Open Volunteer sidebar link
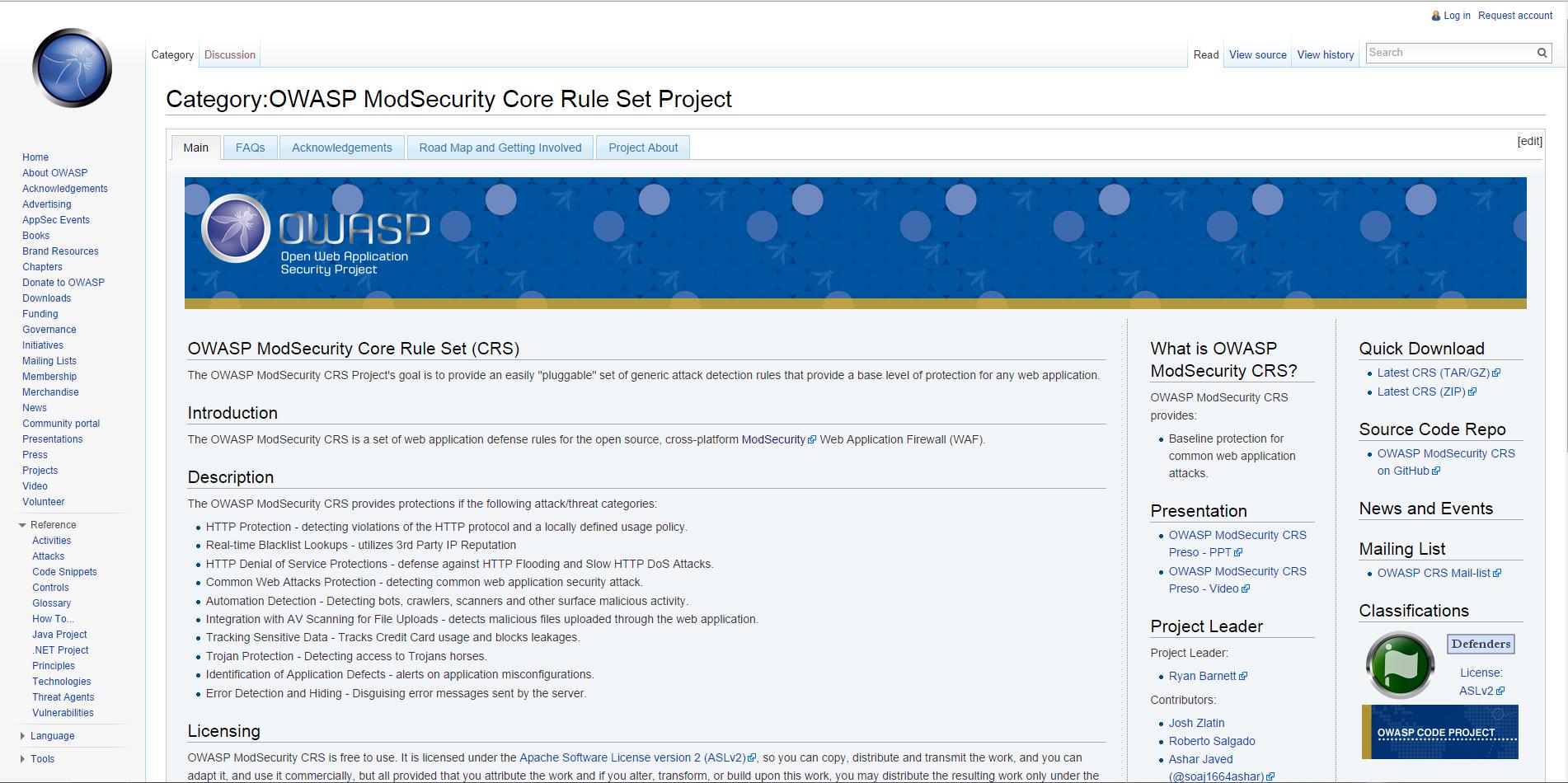 pos(43,502)
